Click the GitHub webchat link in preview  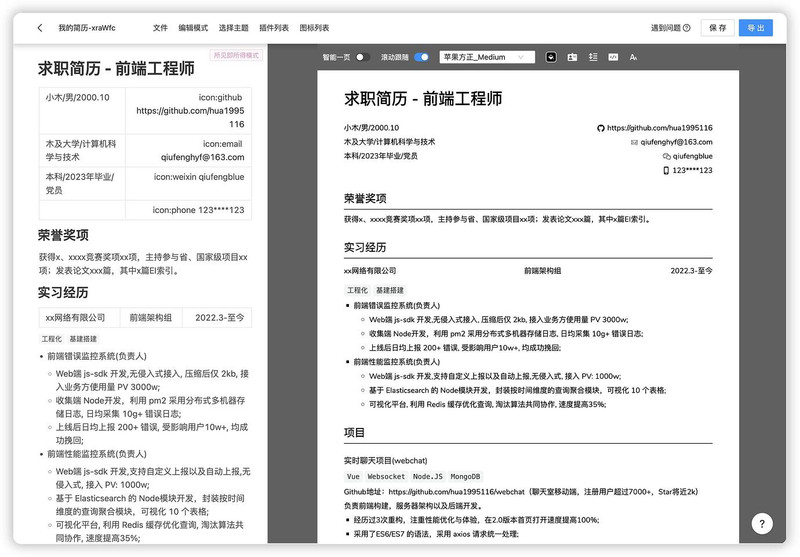[457, 492]
